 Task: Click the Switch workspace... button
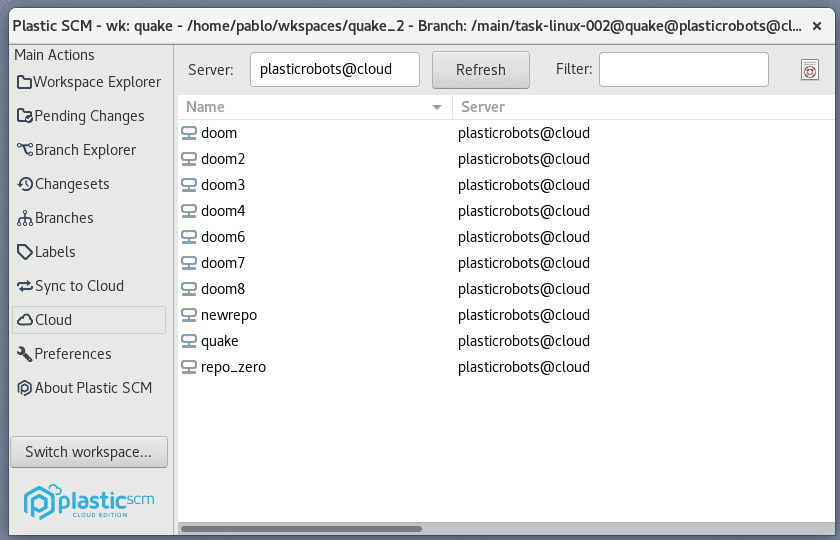pyautogui.click(x=89, y=452)
